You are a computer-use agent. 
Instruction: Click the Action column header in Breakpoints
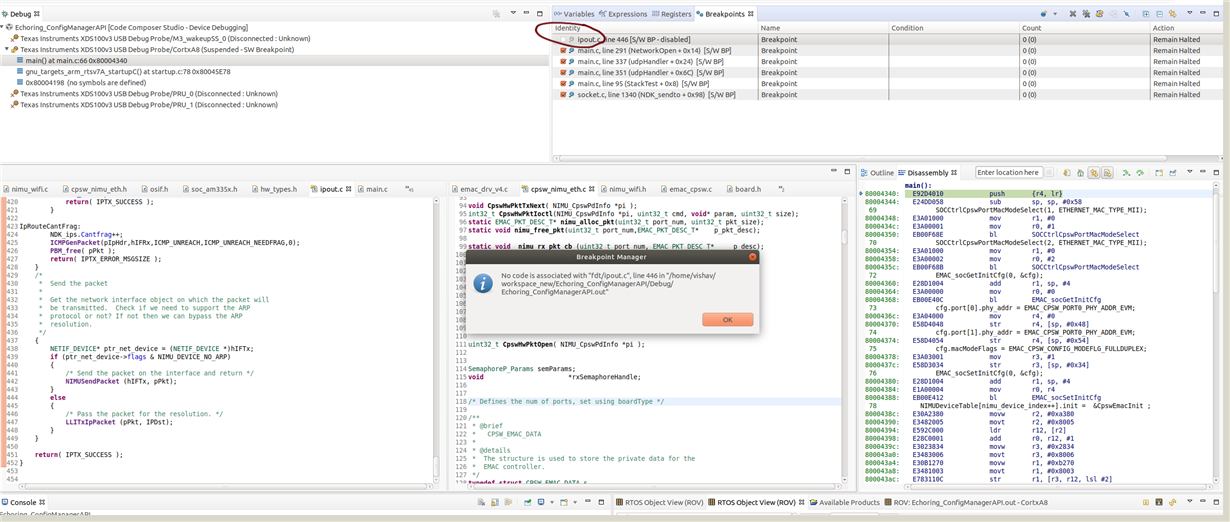(x=1187, y=28)
